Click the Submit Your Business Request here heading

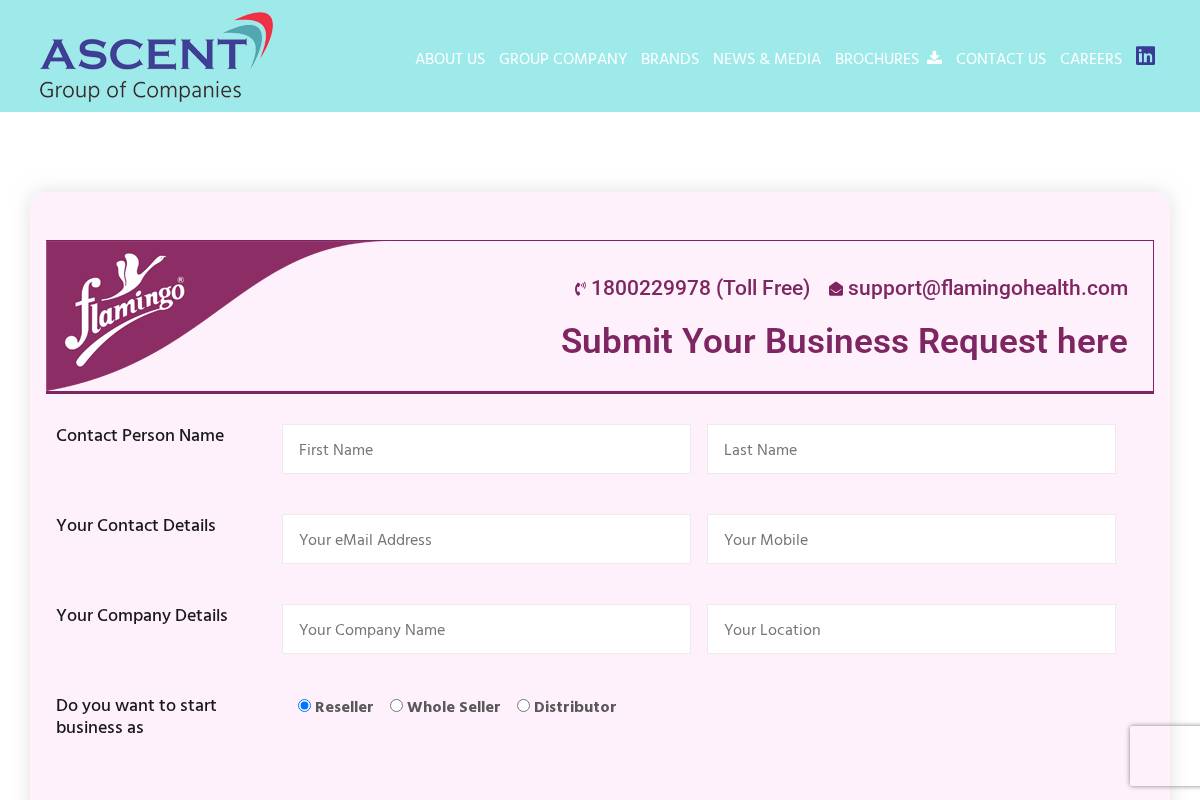point(844,342)
